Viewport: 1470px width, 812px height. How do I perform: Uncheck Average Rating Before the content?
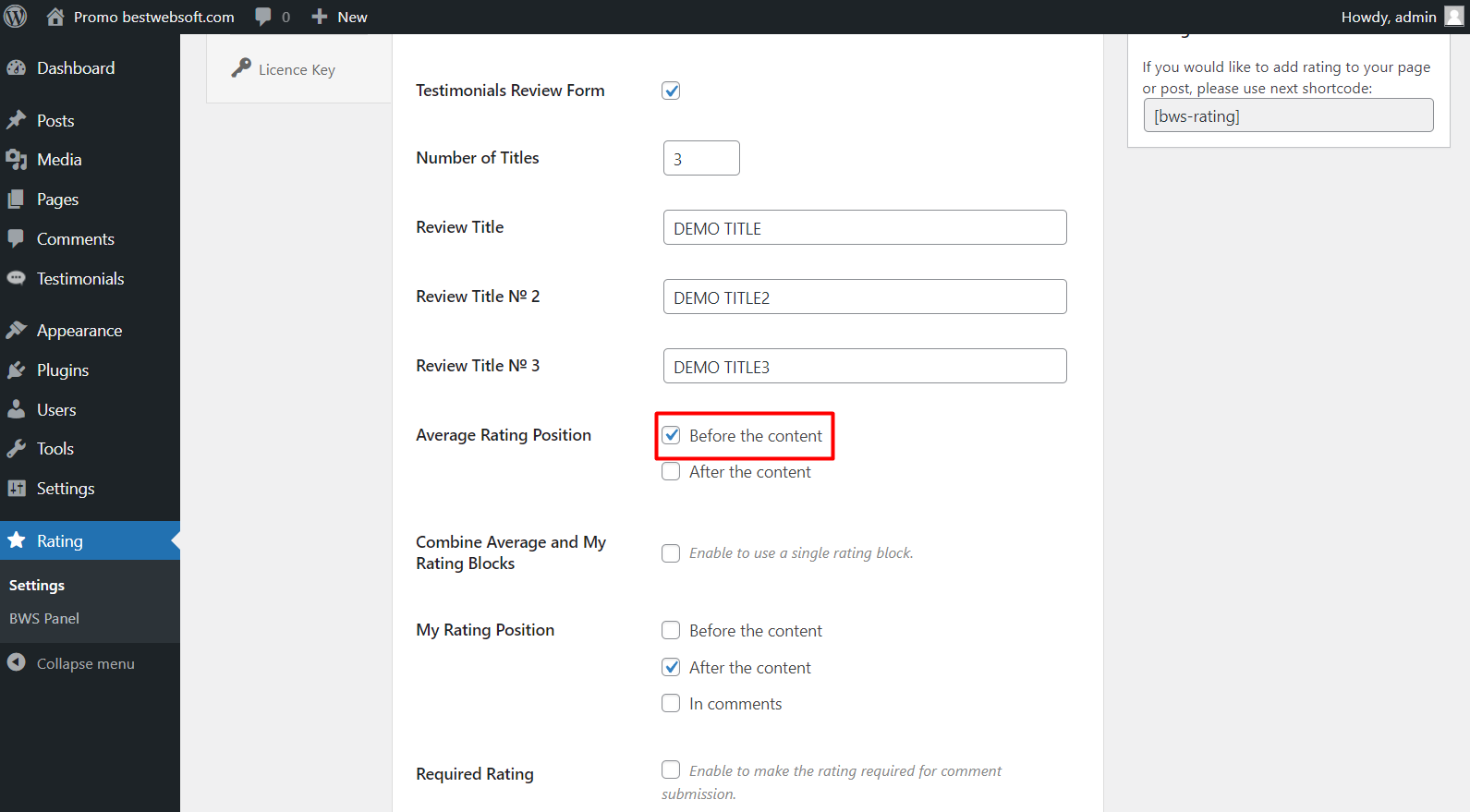point(671,435)
